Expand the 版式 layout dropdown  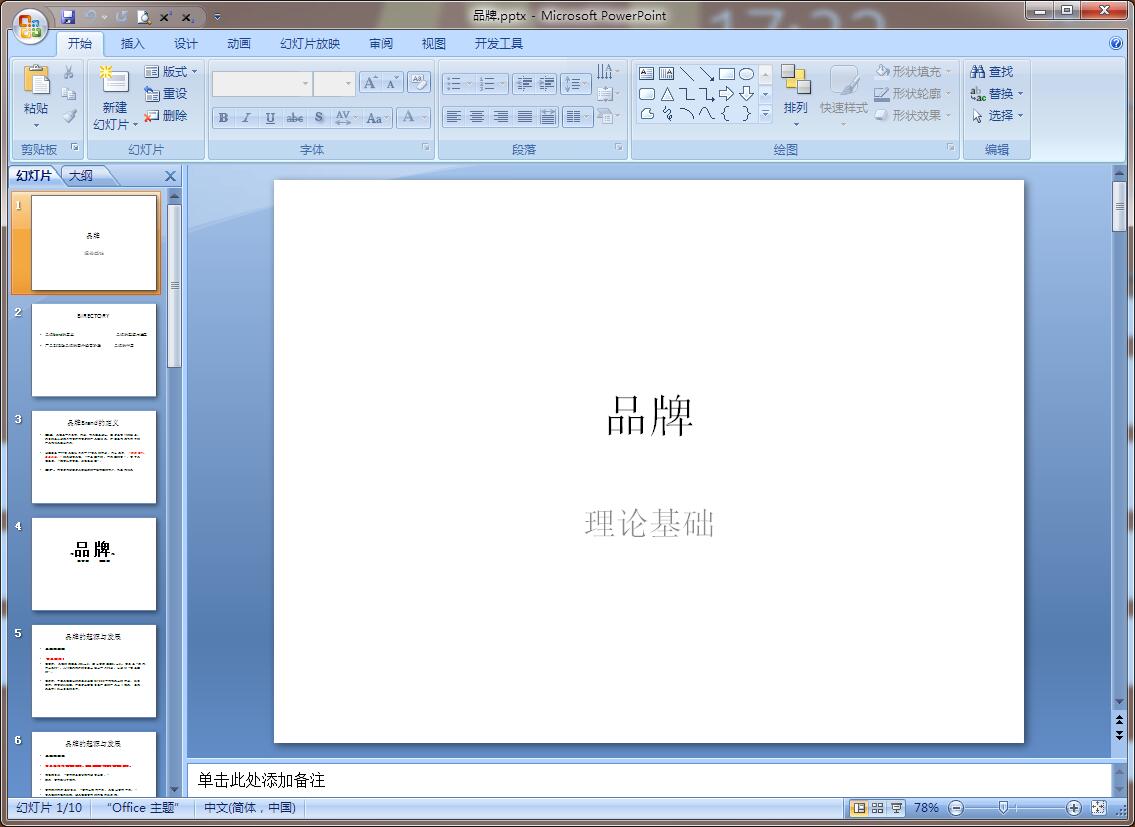(x=171, y=72)
